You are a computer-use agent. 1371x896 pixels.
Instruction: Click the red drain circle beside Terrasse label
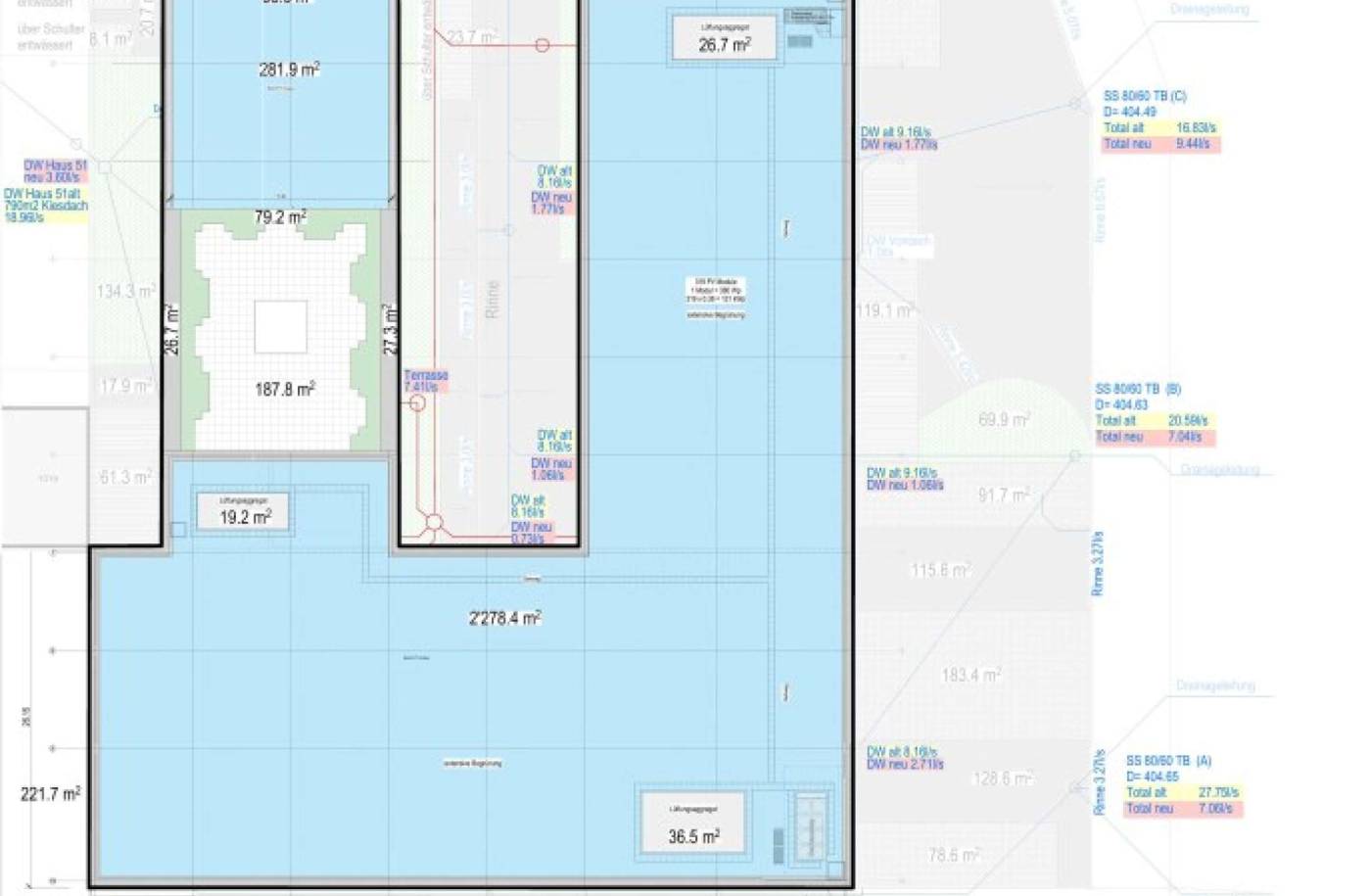417,402
